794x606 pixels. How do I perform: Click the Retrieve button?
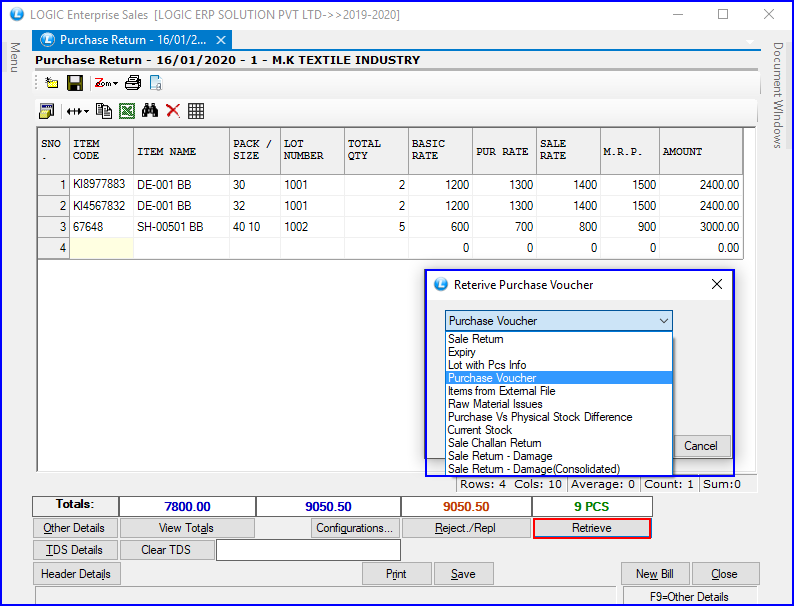coord(591,528)
